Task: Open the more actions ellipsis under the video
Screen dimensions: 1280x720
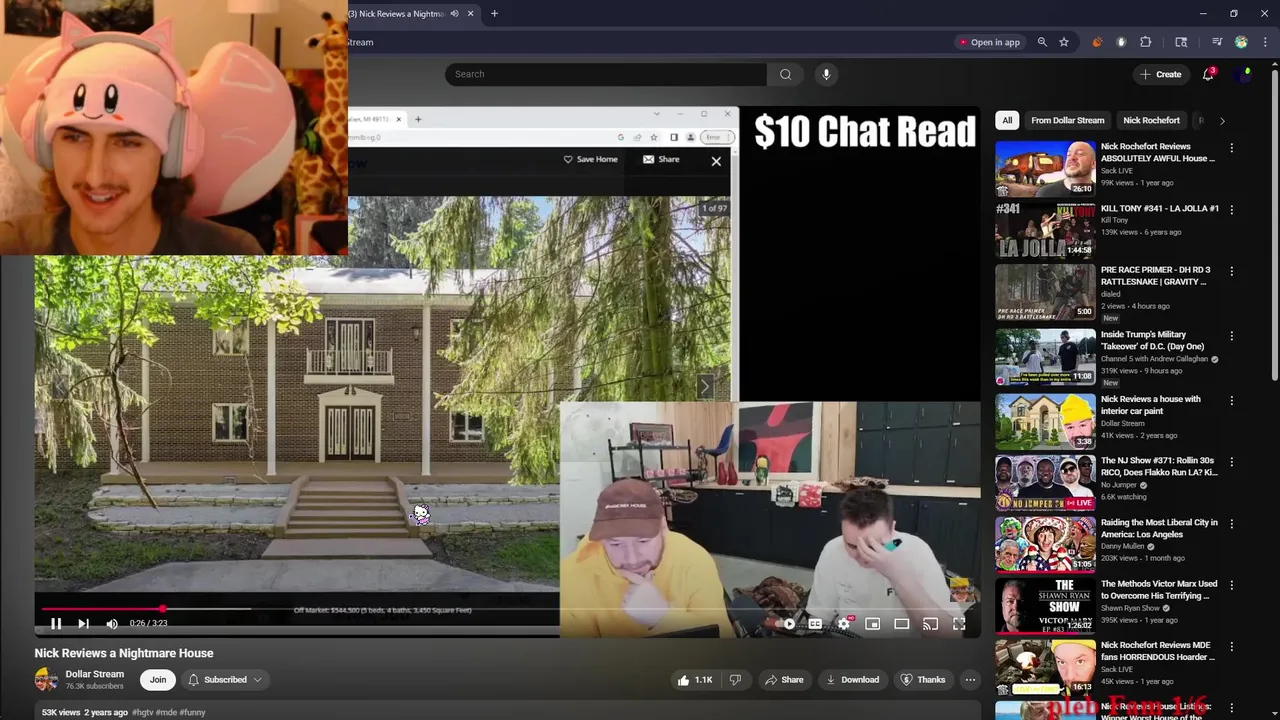Action: point(970,680)
